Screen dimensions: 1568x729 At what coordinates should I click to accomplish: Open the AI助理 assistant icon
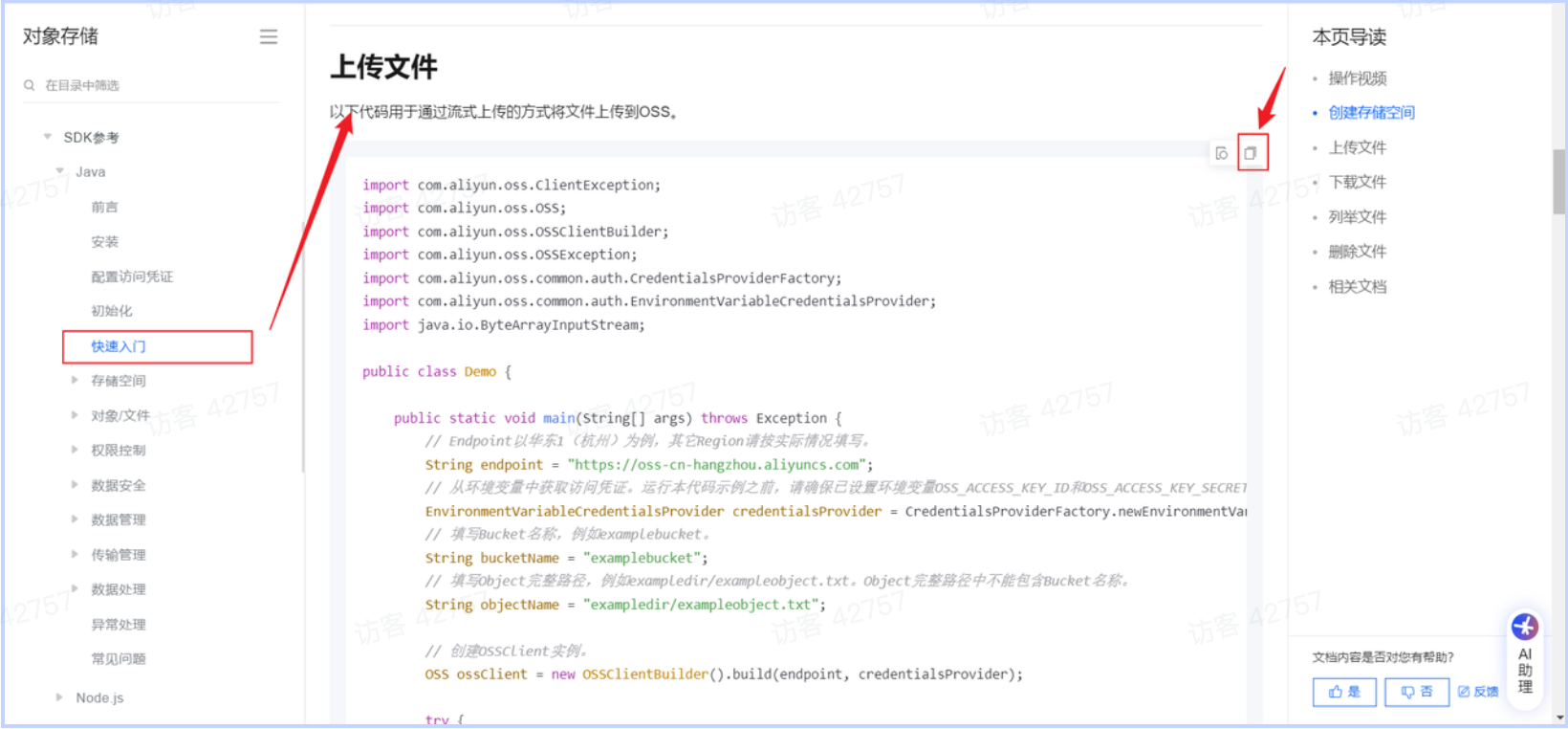coord(1525,628)
